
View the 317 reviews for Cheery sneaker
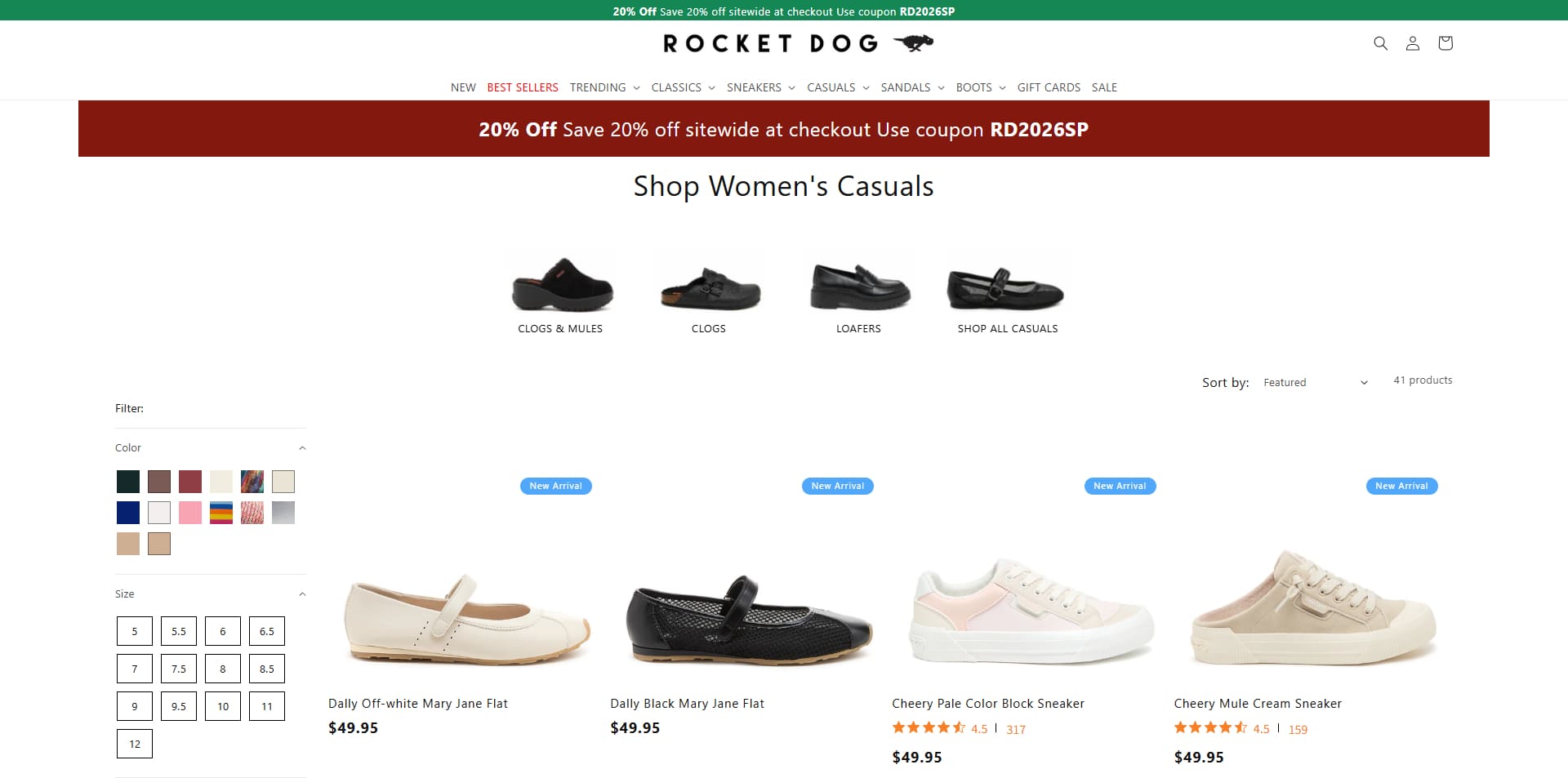click(x=1014, y=729)
